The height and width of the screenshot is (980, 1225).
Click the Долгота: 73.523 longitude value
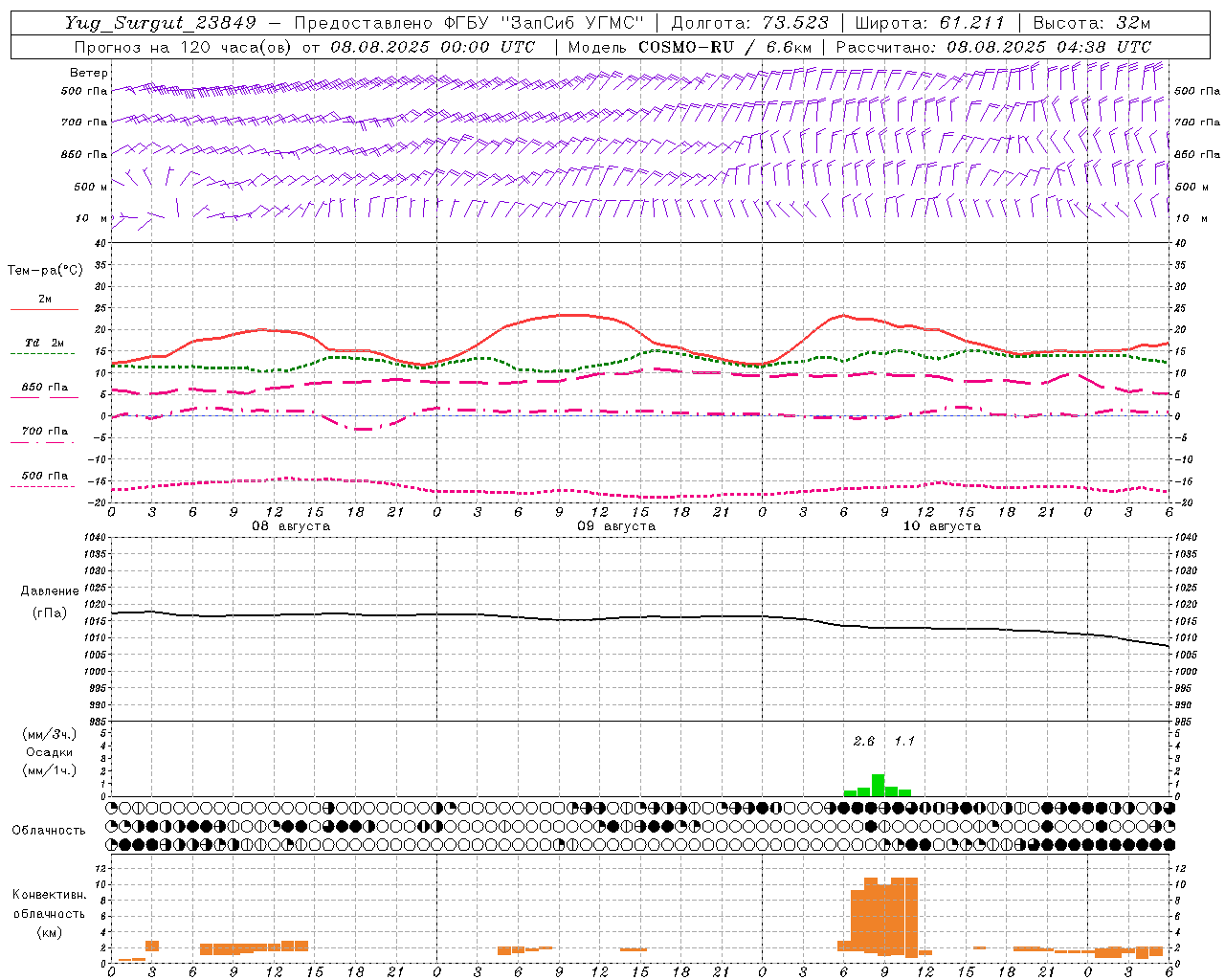click(750, 23)
